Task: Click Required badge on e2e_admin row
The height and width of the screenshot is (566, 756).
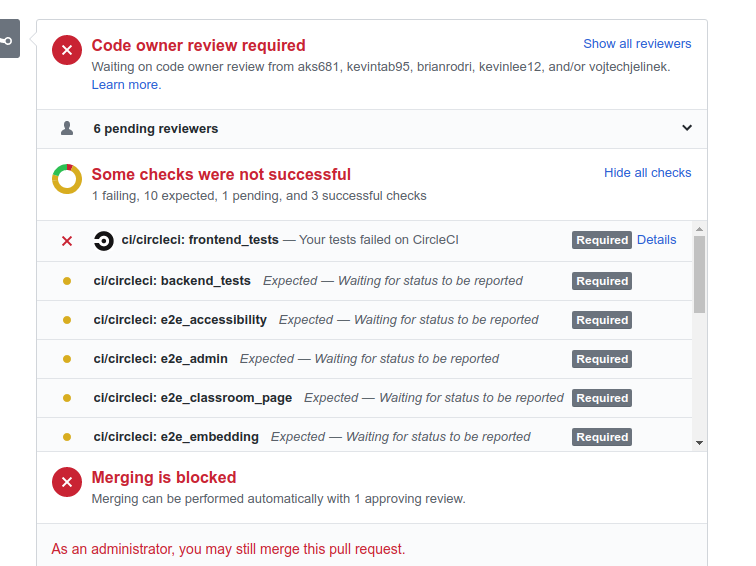Action: pos(602,359)
